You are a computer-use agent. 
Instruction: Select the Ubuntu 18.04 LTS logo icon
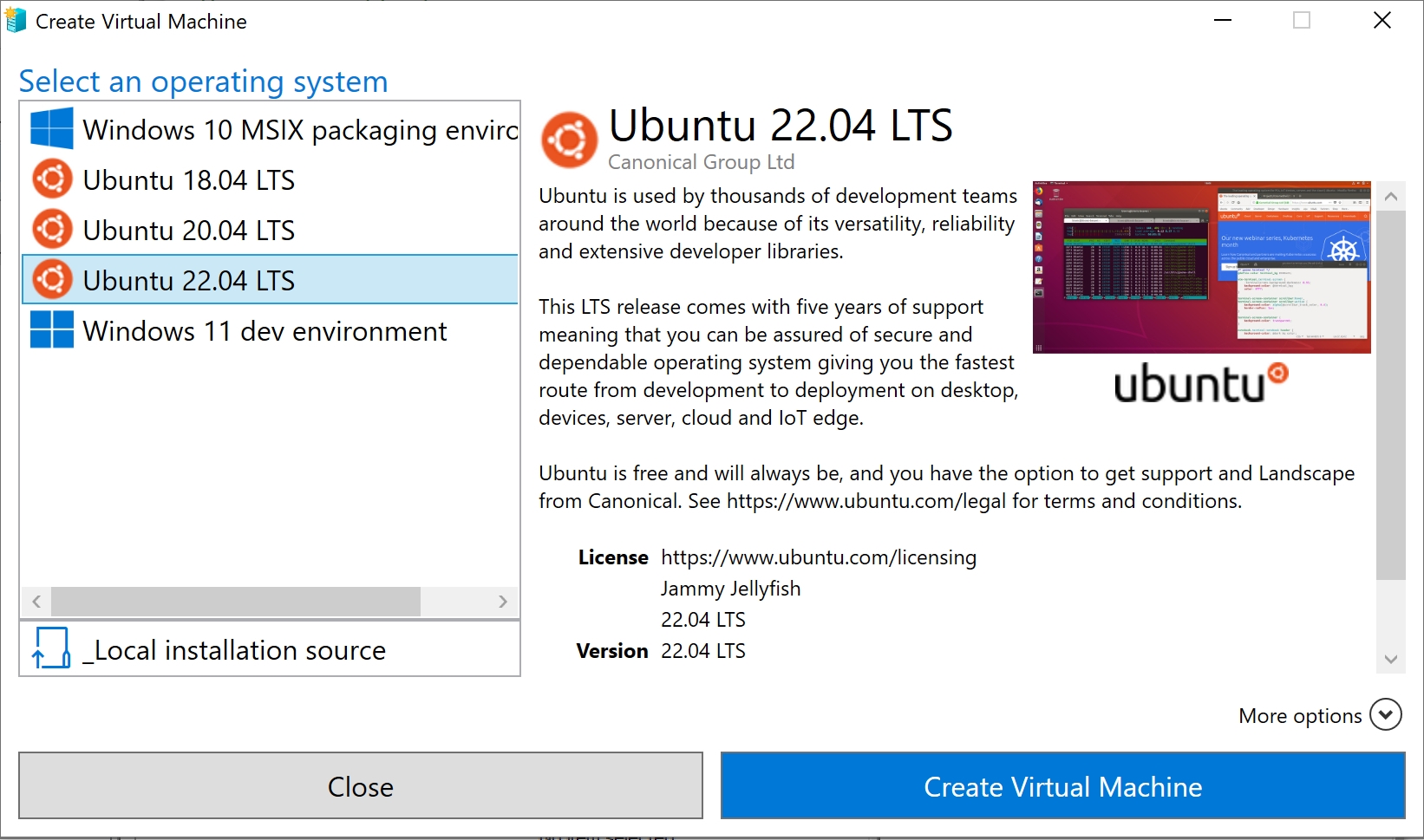coord(52,179)
